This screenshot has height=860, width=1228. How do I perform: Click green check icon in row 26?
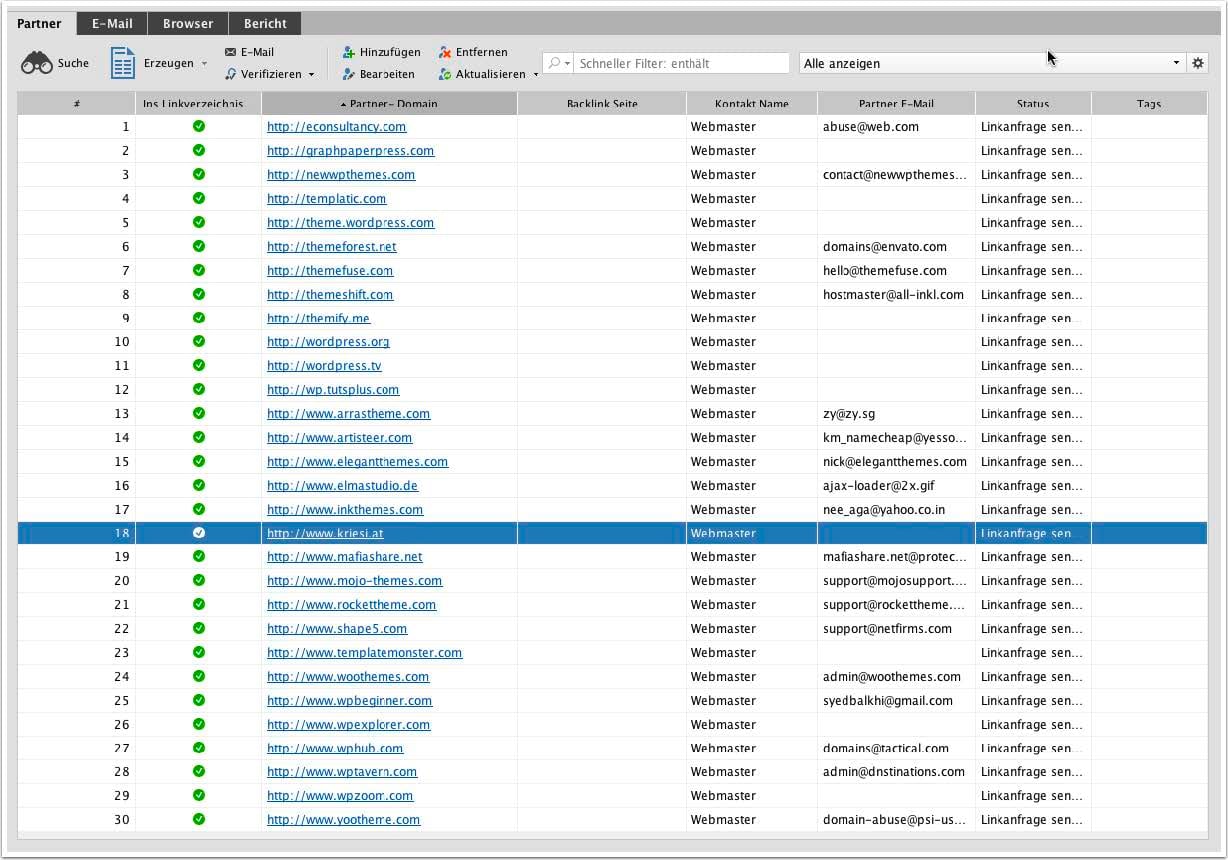tap(199, 724)
